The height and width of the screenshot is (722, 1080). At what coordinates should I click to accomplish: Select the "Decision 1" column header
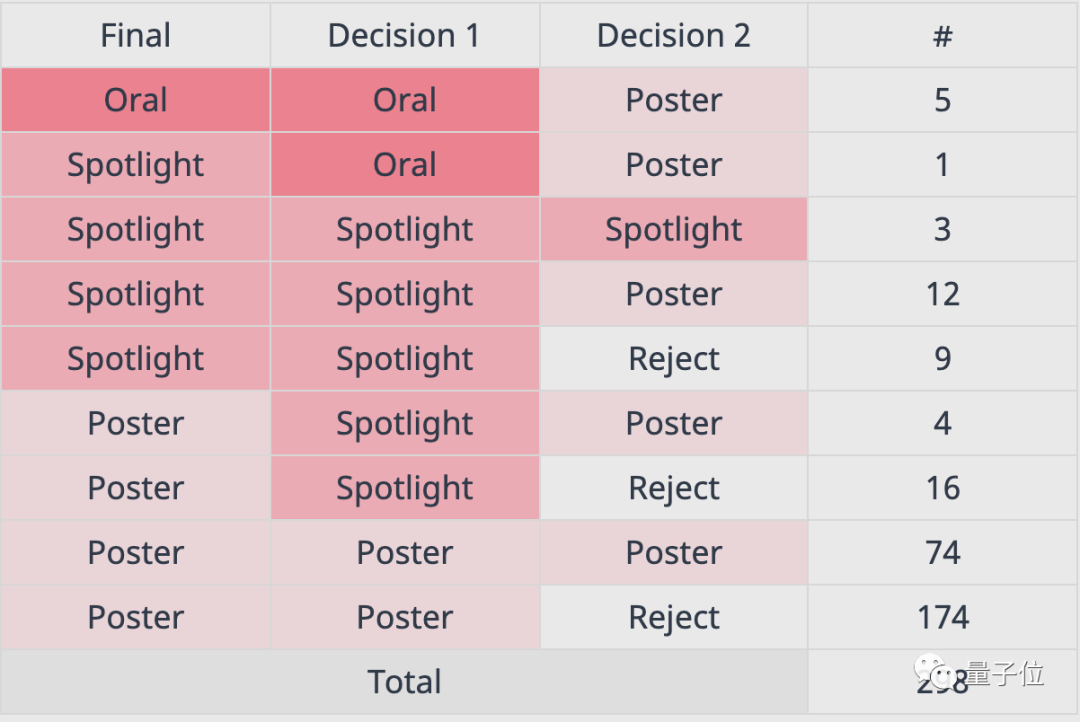404,36
